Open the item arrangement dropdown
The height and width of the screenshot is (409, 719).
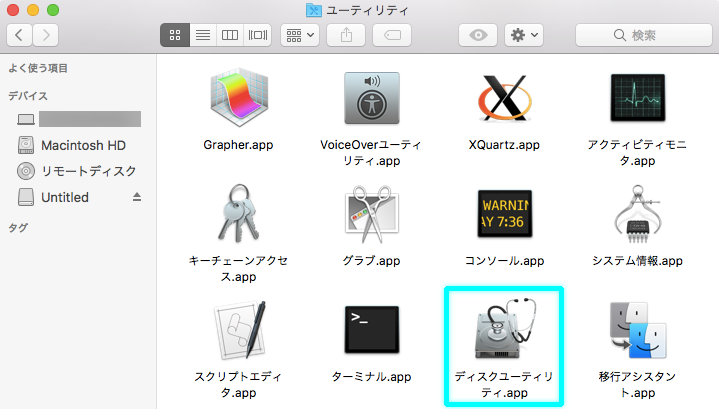click(x=300, y=35)
